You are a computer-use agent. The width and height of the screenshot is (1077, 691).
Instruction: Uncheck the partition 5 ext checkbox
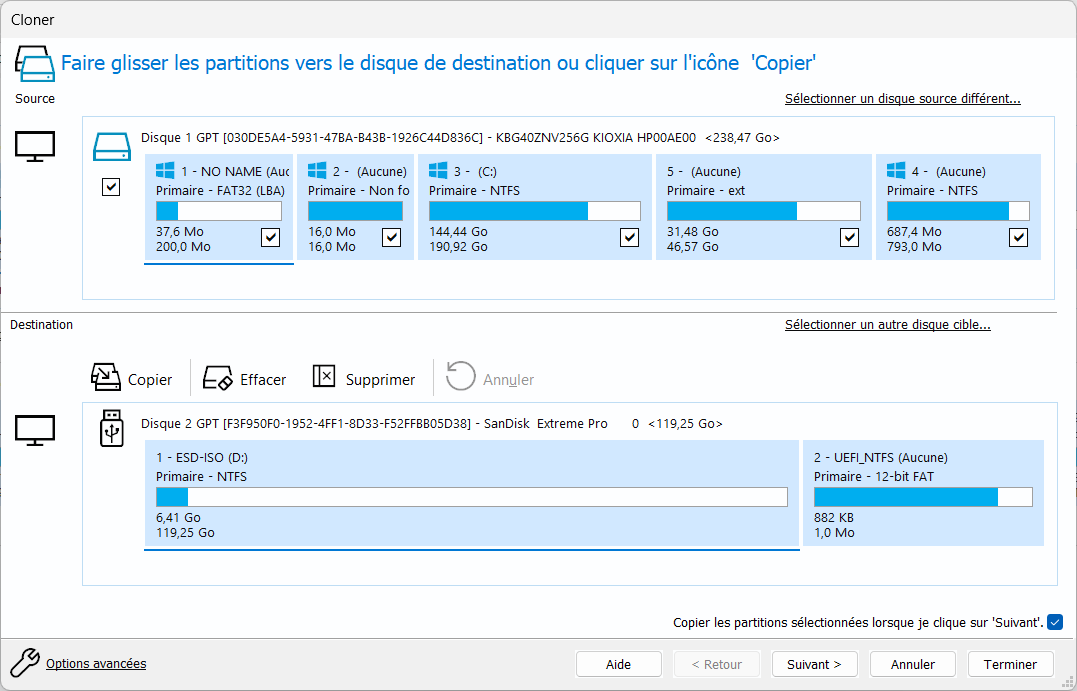pos(850,238)
